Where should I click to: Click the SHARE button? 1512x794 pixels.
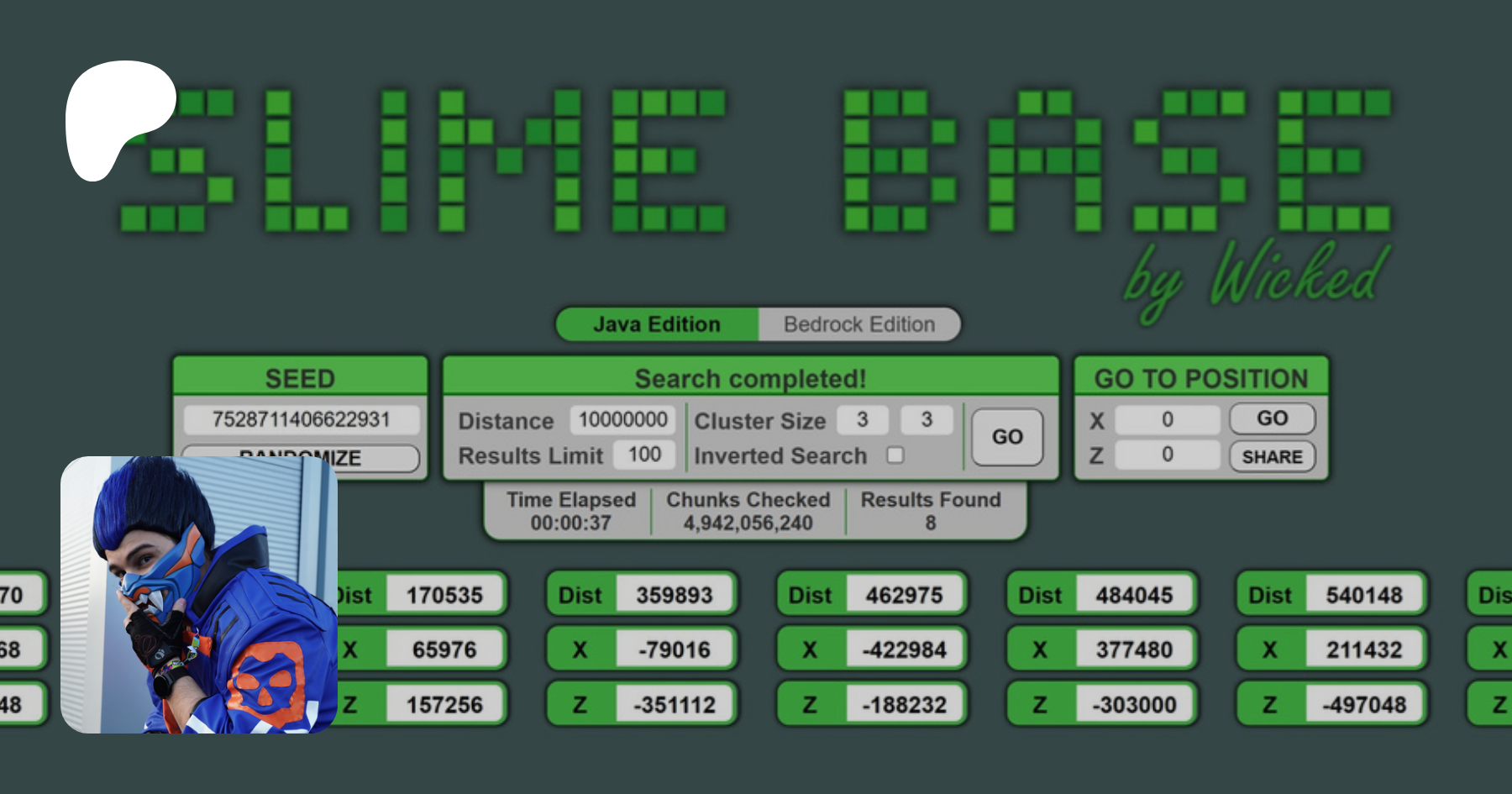1272,456
